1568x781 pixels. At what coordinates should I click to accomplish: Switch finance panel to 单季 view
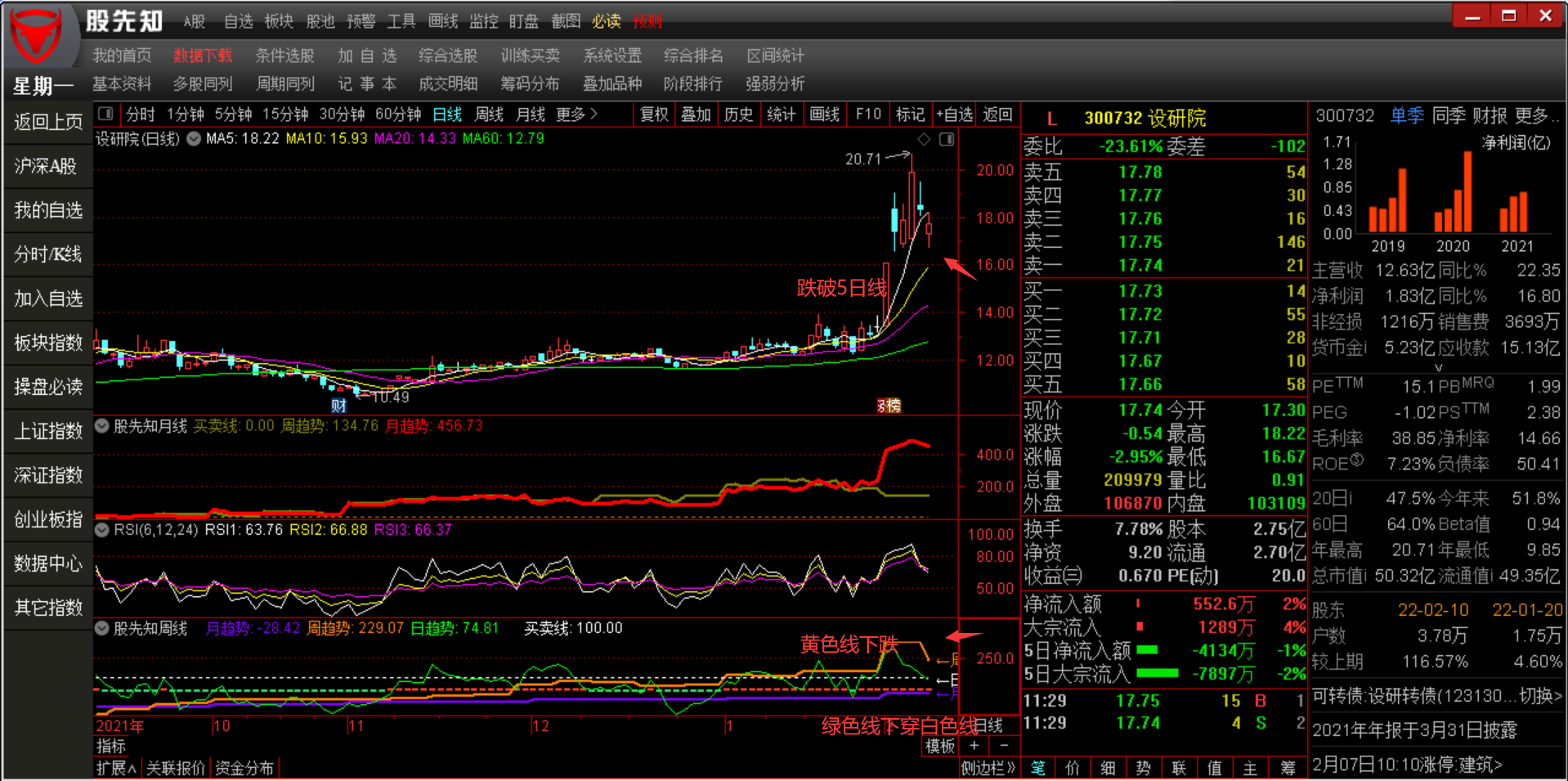pyautogui.click(x=1407, y=116)
